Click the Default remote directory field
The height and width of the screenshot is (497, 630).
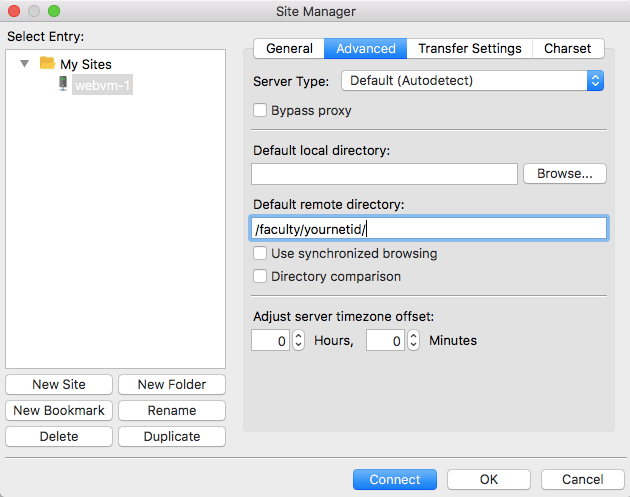428,229
